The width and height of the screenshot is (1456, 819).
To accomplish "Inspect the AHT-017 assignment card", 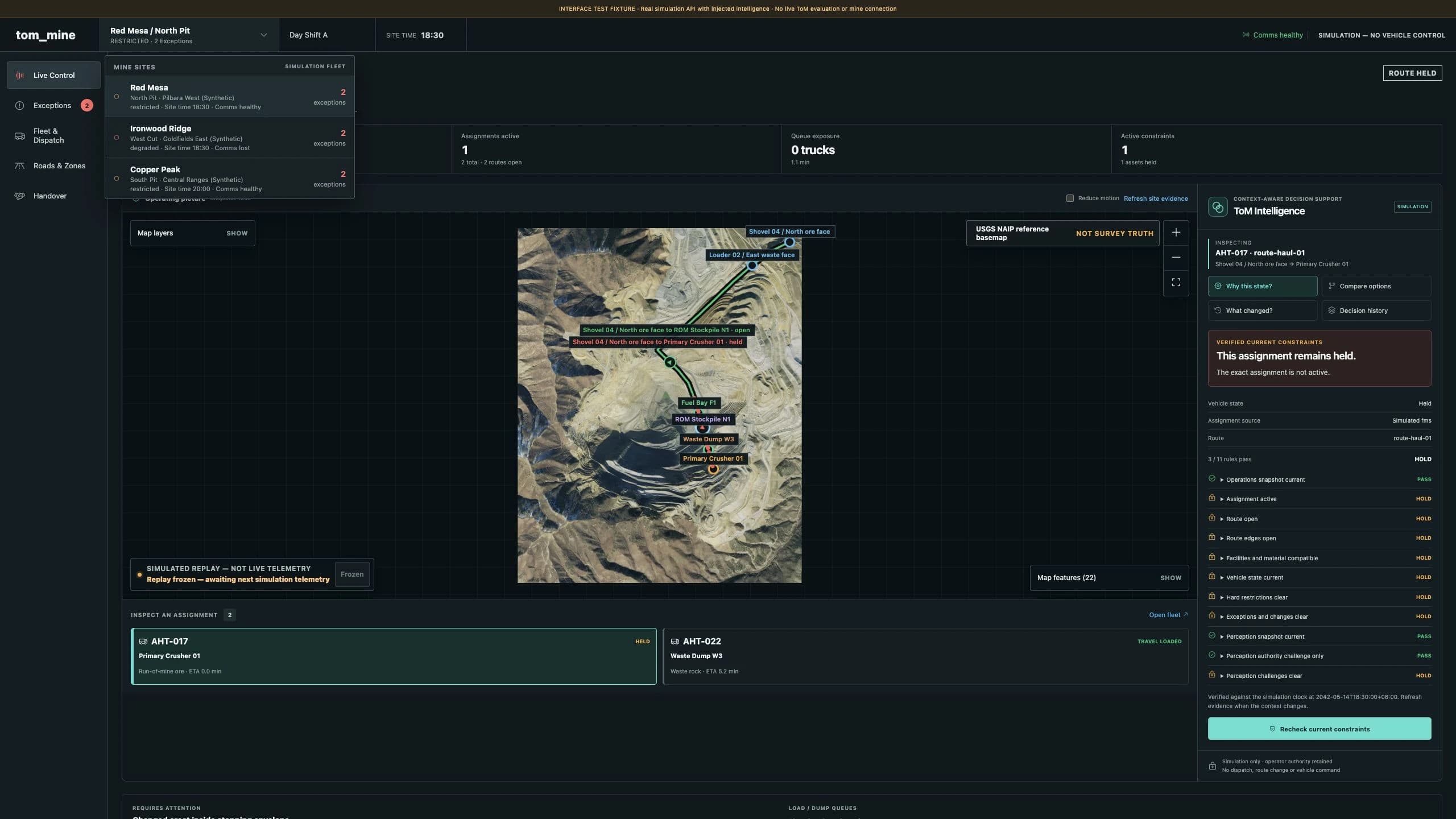I will click(x=394, y=656).
